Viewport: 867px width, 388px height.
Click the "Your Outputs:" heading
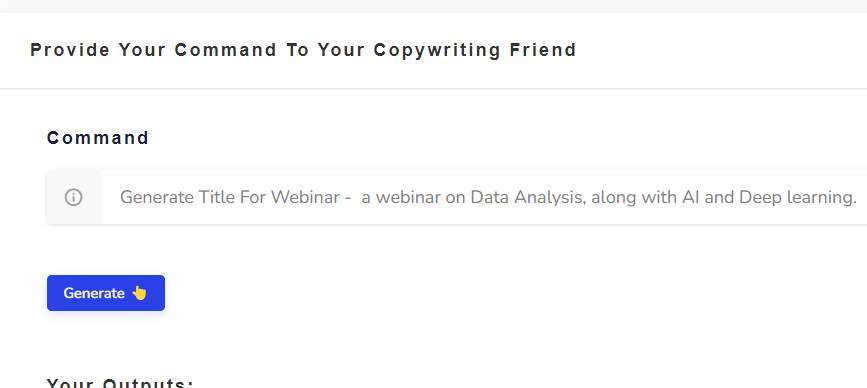tap(120, 382)
